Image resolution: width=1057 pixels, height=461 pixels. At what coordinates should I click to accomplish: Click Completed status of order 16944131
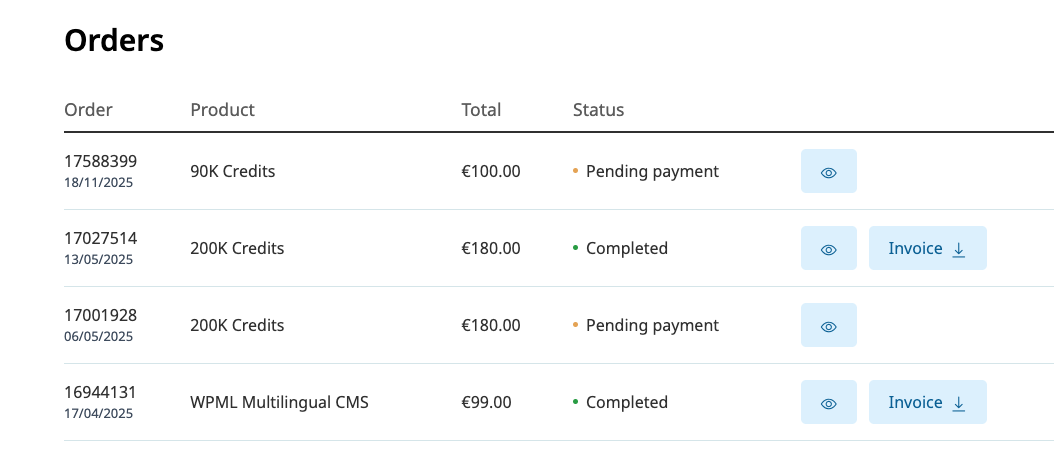tap(626, 403)
